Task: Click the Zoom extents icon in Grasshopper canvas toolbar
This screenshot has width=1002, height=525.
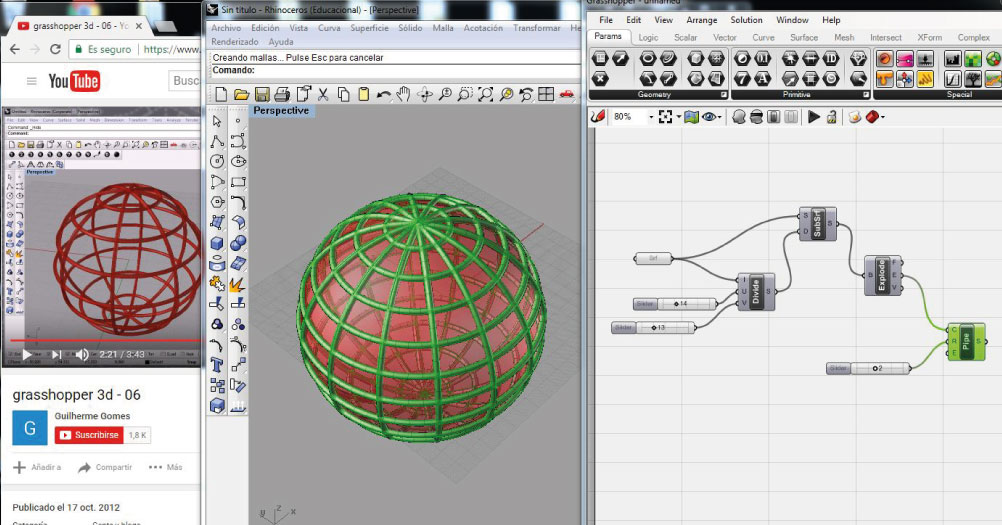Action: click(x=665, y=117)
